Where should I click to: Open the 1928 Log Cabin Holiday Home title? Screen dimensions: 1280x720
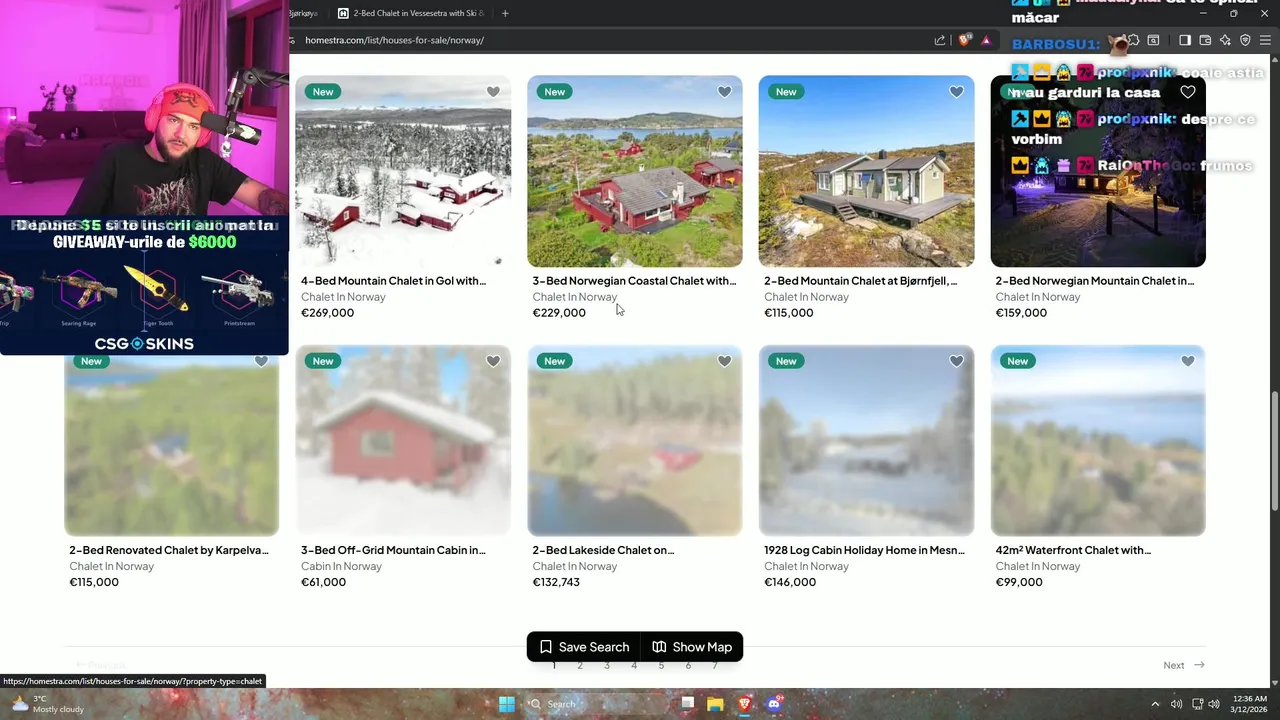864,550
